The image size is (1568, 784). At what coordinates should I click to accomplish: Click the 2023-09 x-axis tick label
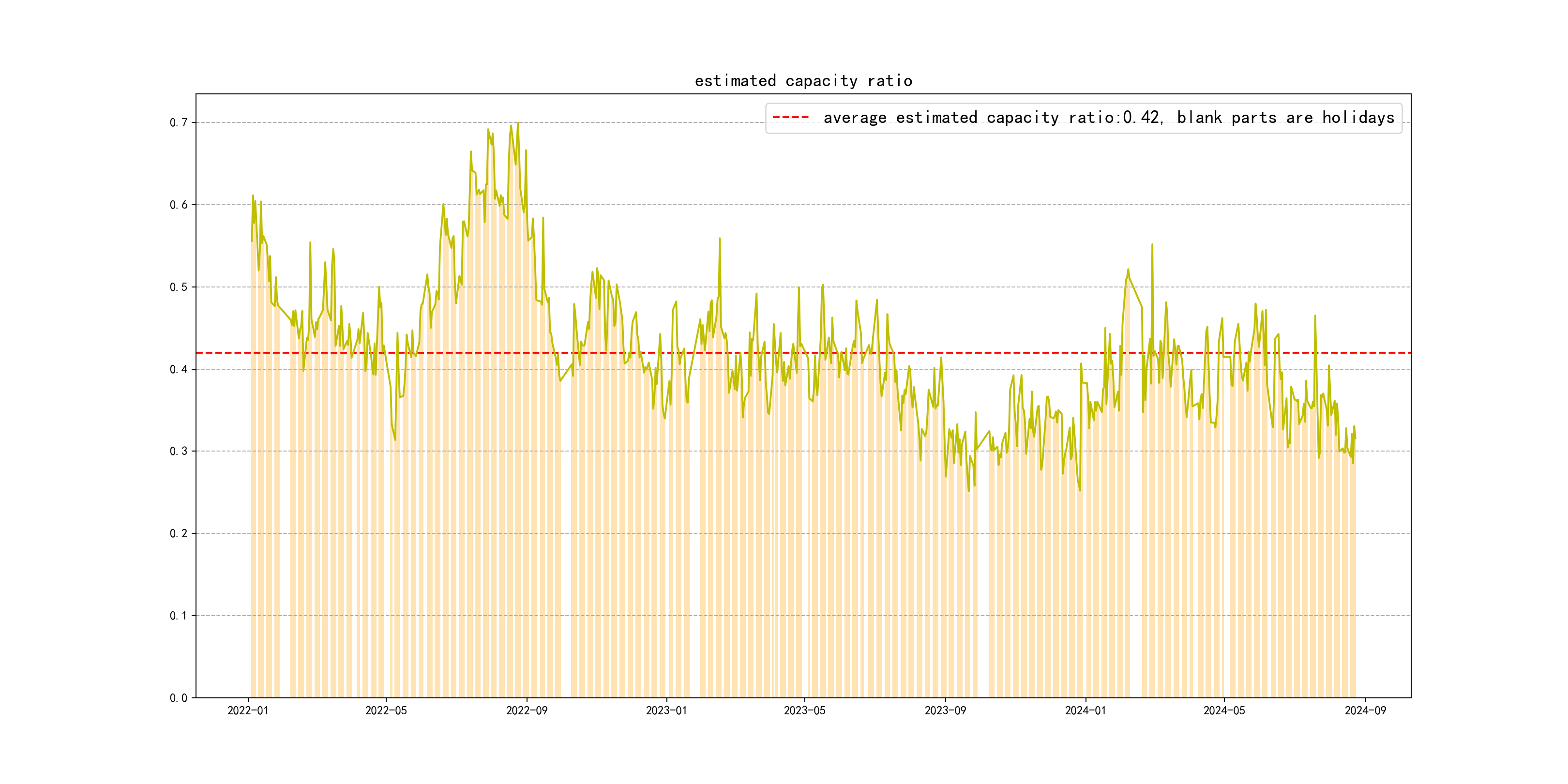pyautogui.click(x=945, y=710)
